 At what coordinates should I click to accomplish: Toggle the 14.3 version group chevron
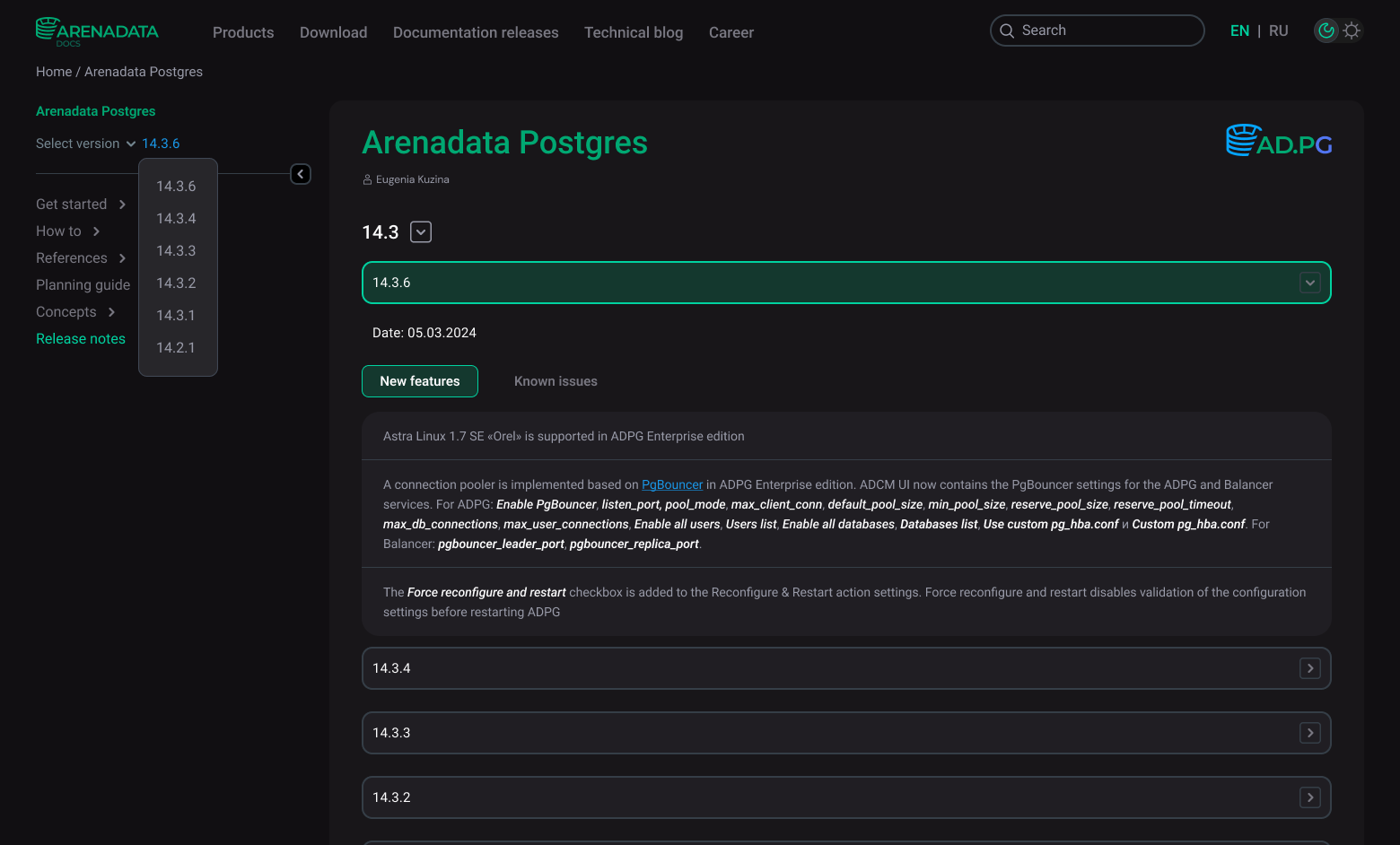pyautogui.click(x=421, y=232)
